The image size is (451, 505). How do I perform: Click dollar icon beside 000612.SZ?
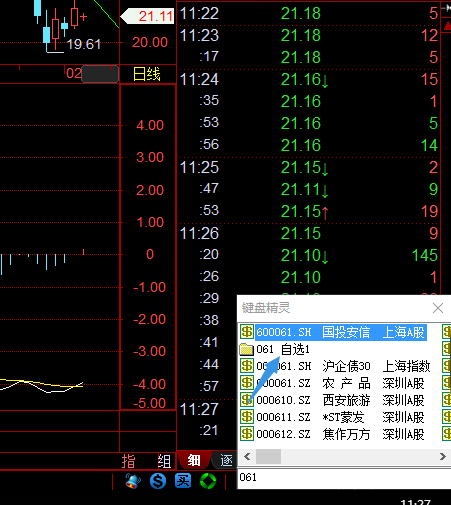(247, 434)
